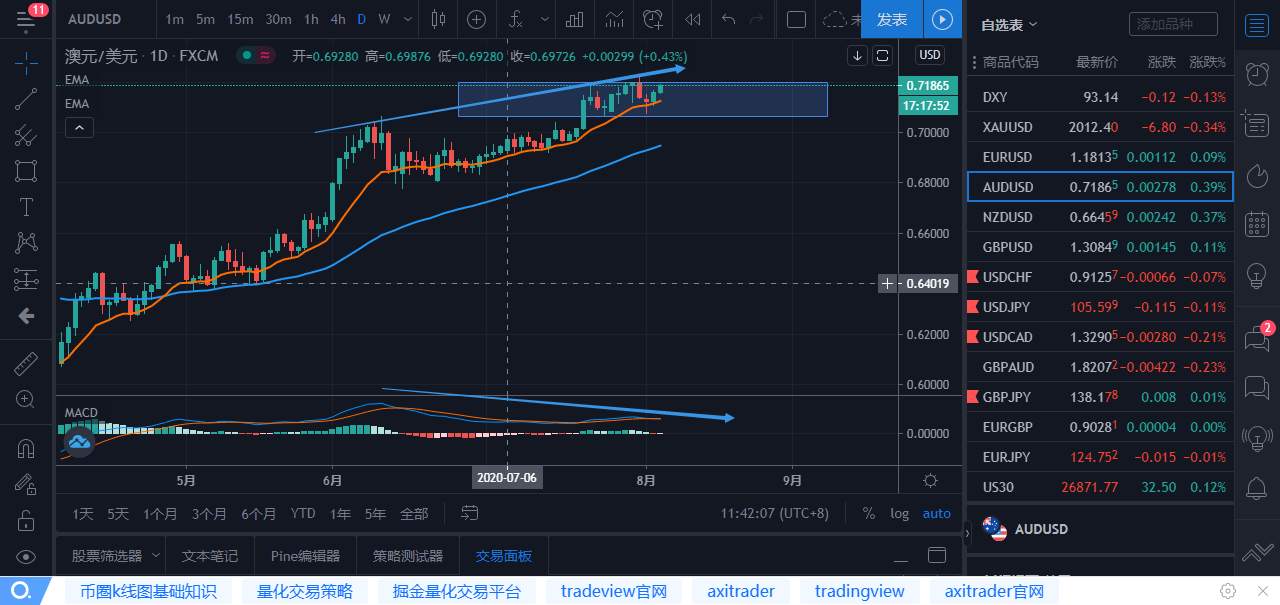Open the pitchfork and Gann tools
This screenshot has height=605, width=1280.
(x=26, y=135)
